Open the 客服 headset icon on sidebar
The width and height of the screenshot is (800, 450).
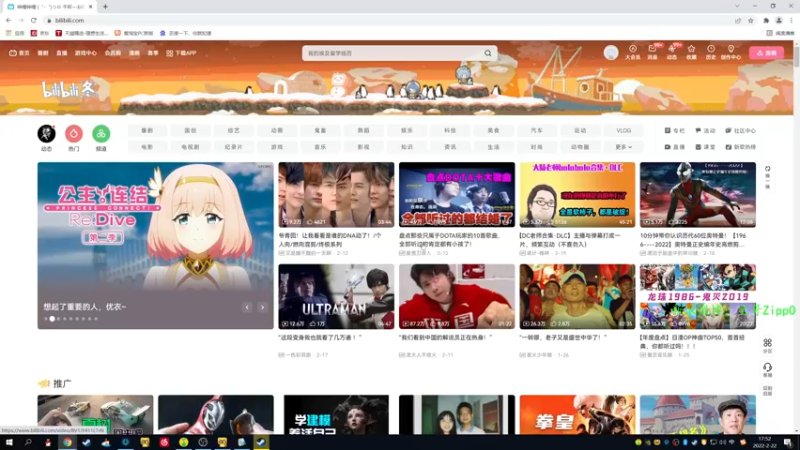[767, 370]
